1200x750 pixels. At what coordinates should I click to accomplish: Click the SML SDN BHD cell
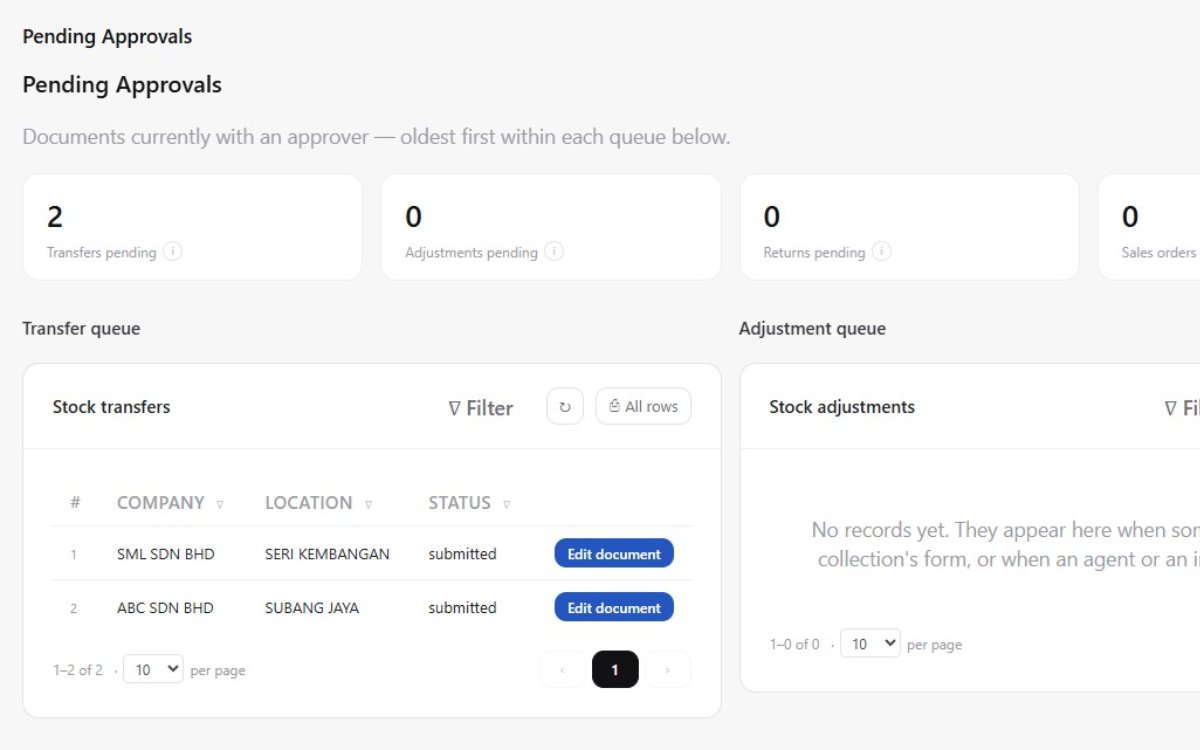(x=166, y=554)
